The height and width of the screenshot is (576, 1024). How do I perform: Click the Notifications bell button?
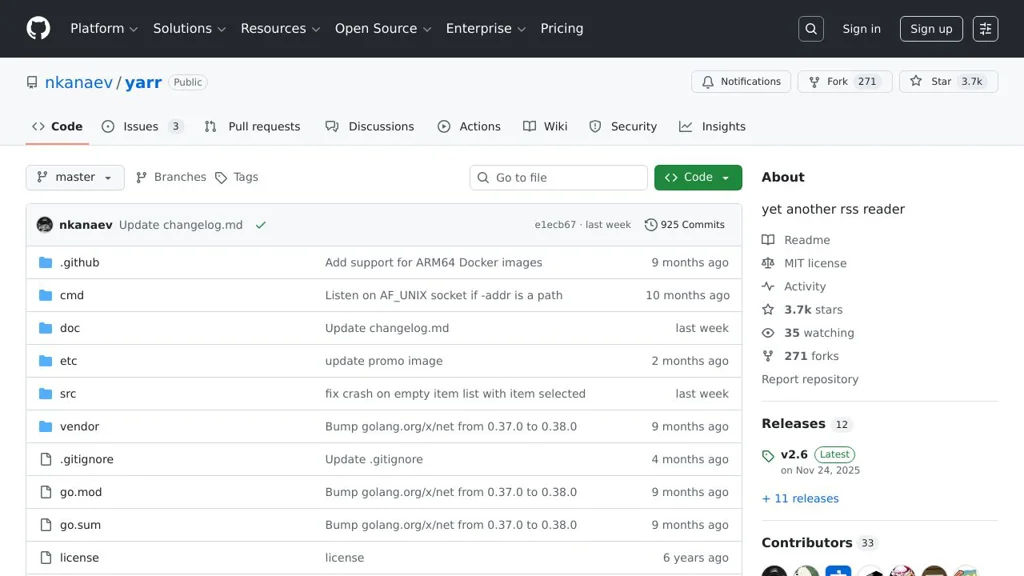point(741,82)
